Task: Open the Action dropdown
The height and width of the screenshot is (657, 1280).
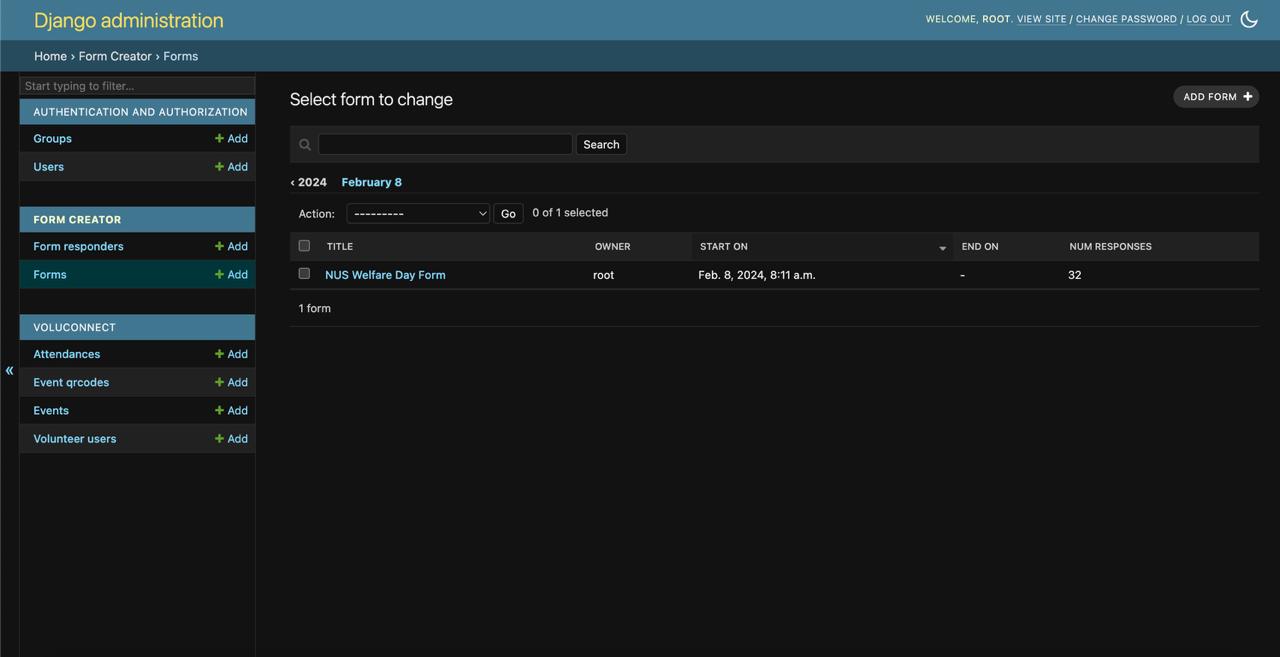Action: [x=418, y=214]
